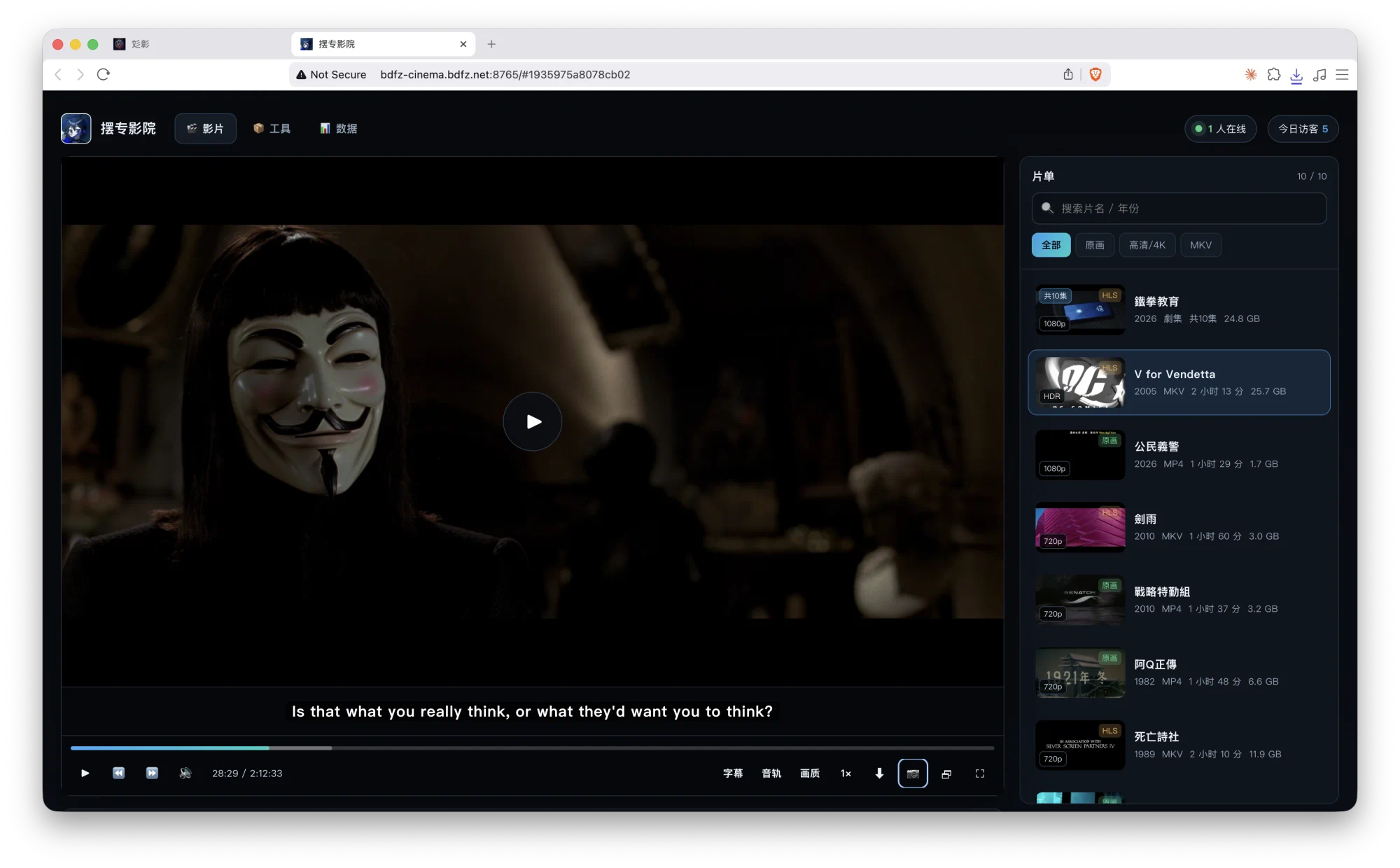Image resolution: width=1400 pixels, height=868 pixels.
Task: Select the 摆专影院 browser tab
Action: (x=384, y=44)
